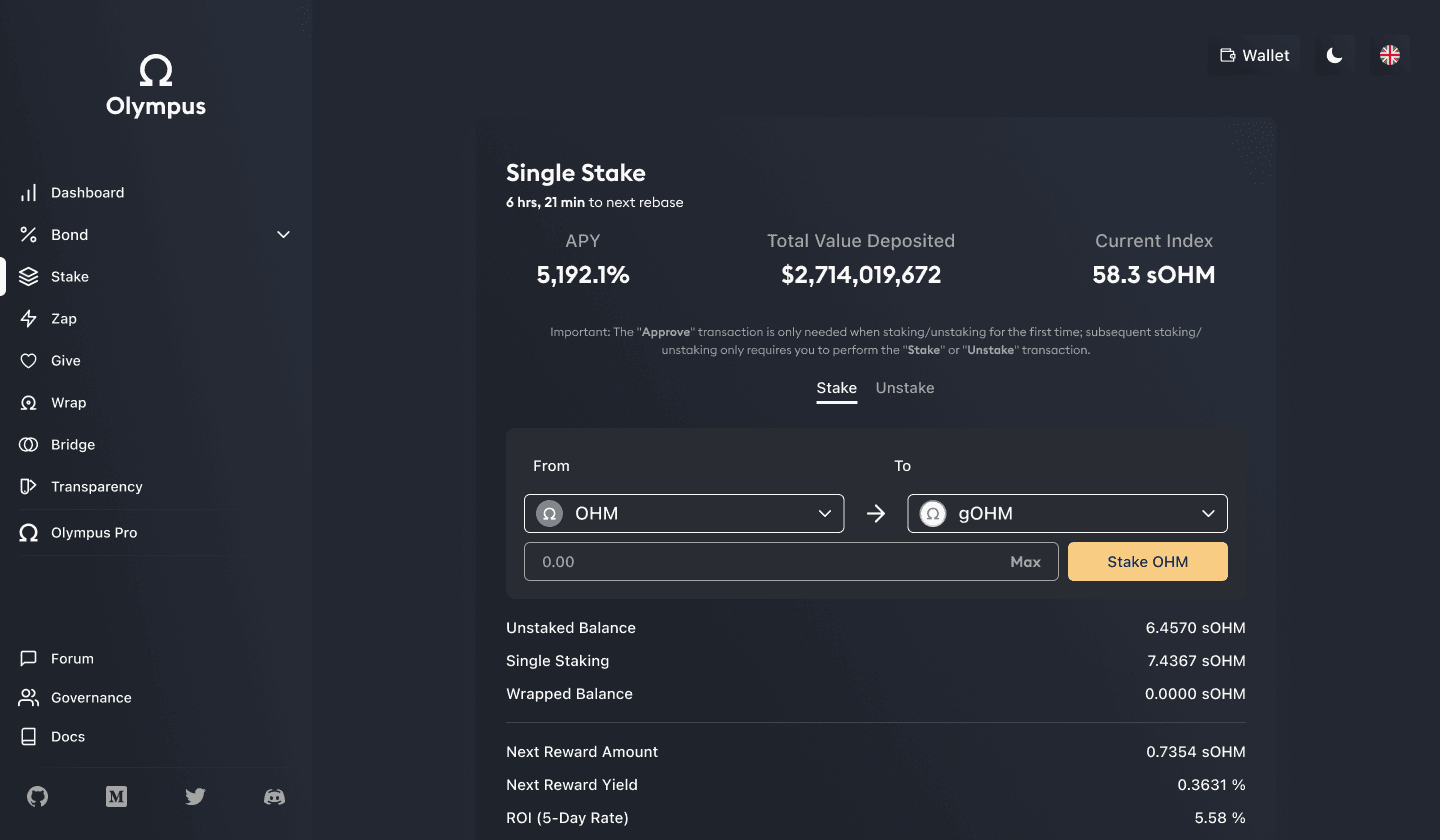Click the APY value 5,192.1%
Screen dimensions: 1440x840
(x=583, y=275)
